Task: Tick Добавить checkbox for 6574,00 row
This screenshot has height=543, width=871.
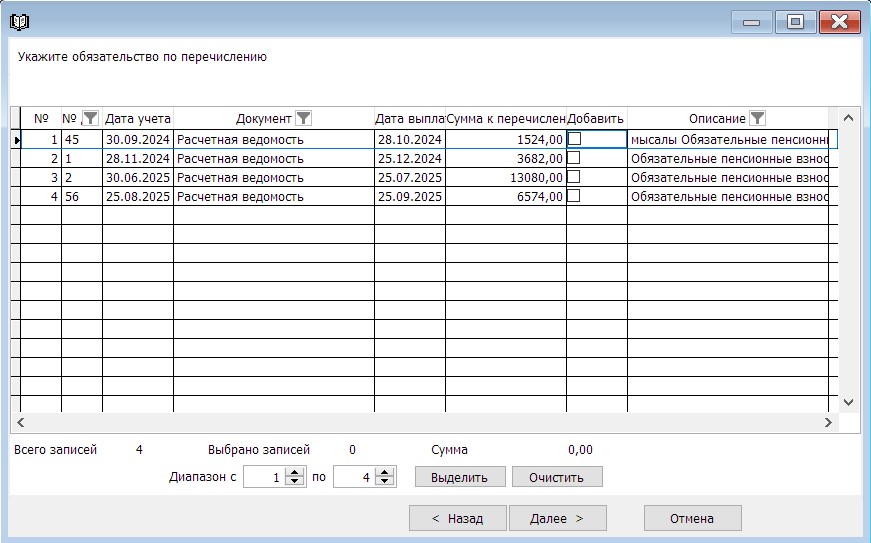Action: (574, 196)
